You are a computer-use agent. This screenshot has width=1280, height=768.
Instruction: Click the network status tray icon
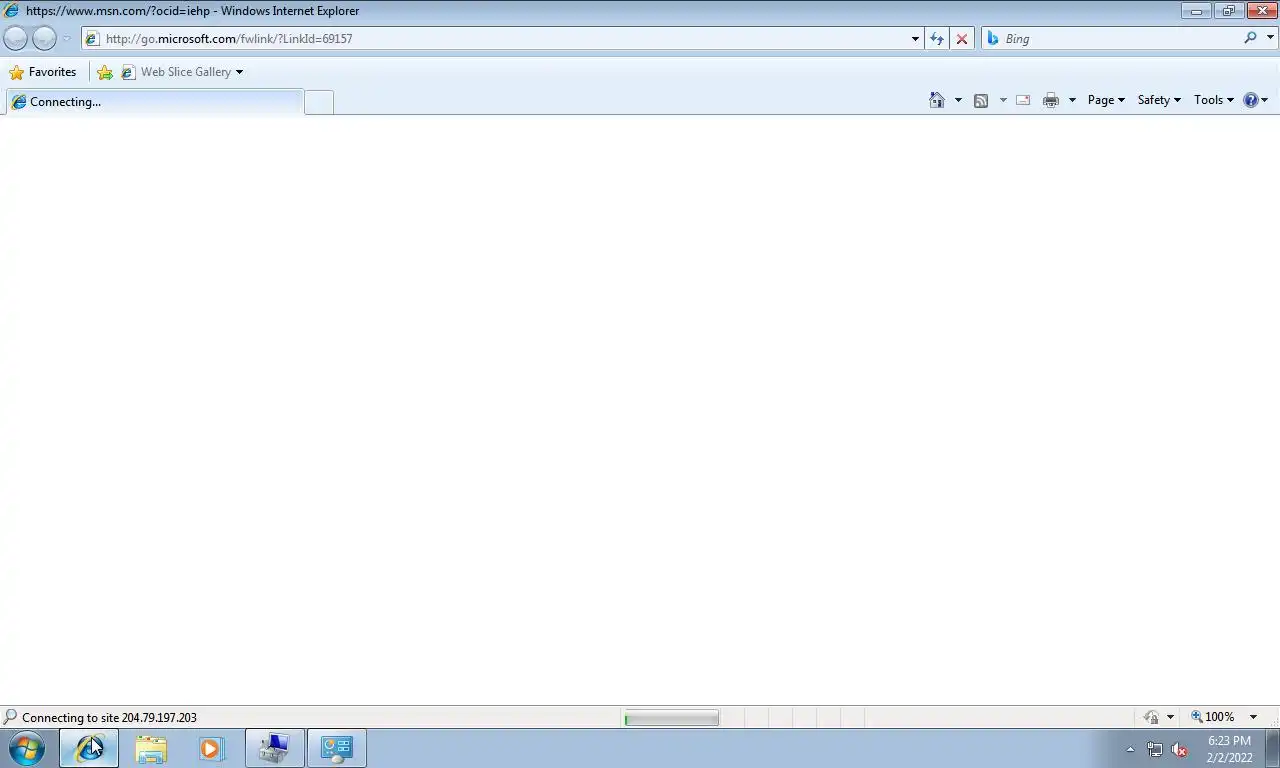click(1155, 749)
